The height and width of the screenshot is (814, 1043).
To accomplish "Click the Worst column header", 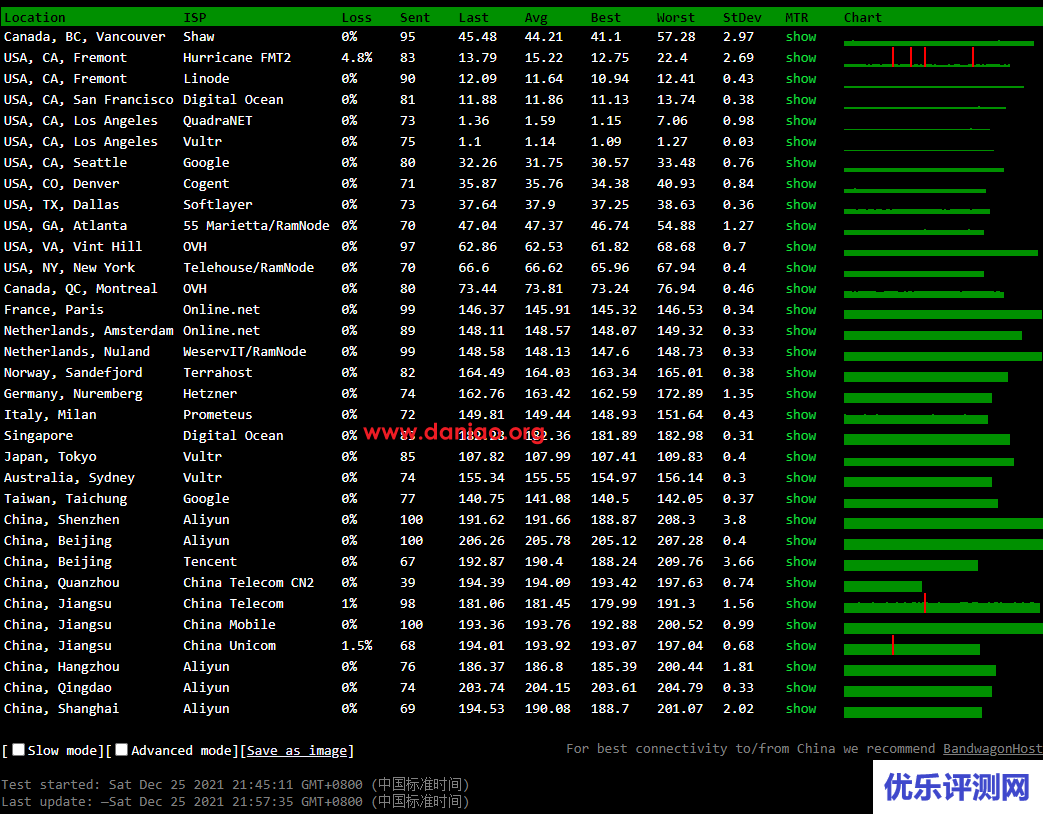I will tap(676, 17).
